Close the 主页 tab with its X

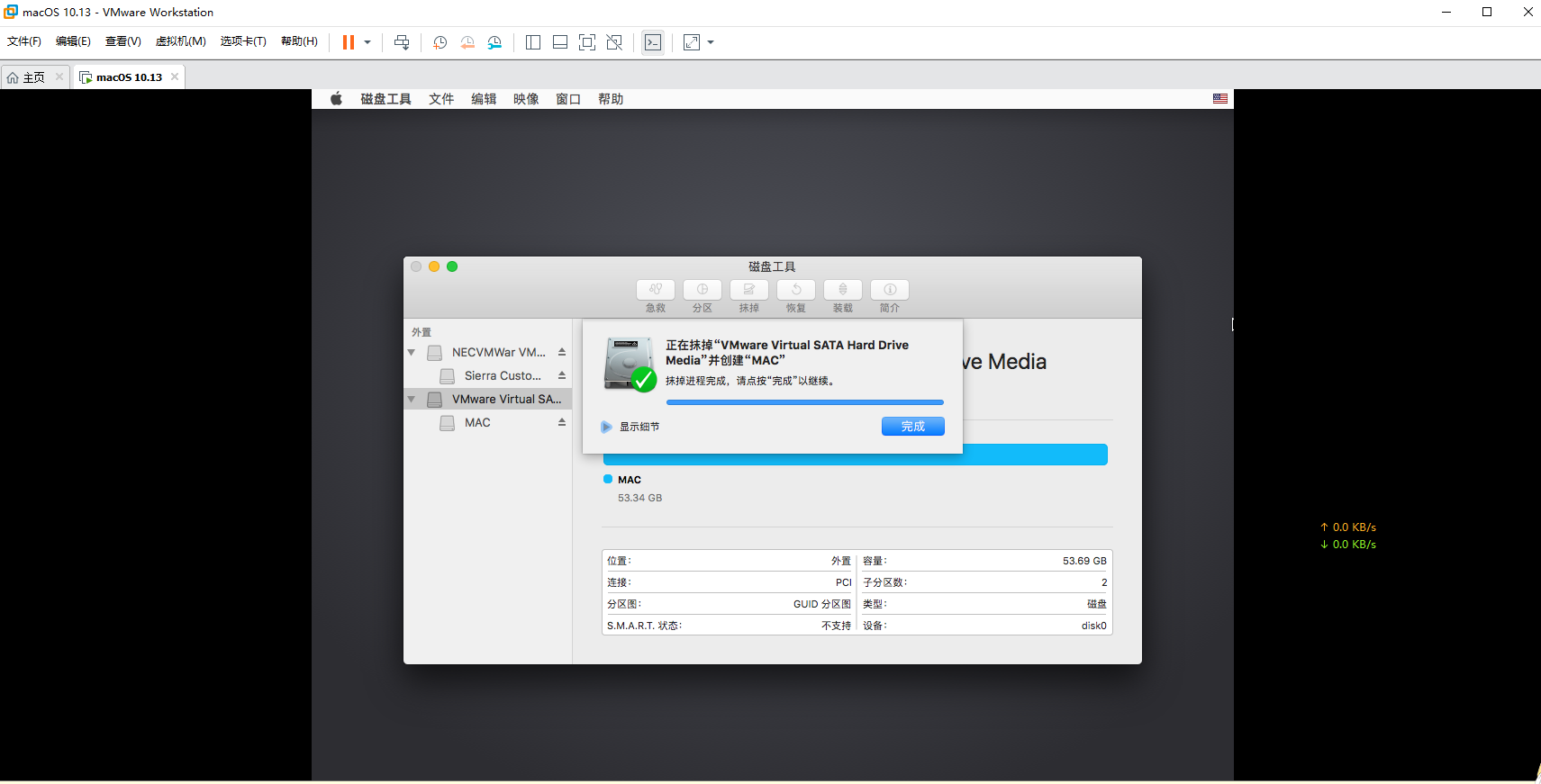tap(59, 77)
